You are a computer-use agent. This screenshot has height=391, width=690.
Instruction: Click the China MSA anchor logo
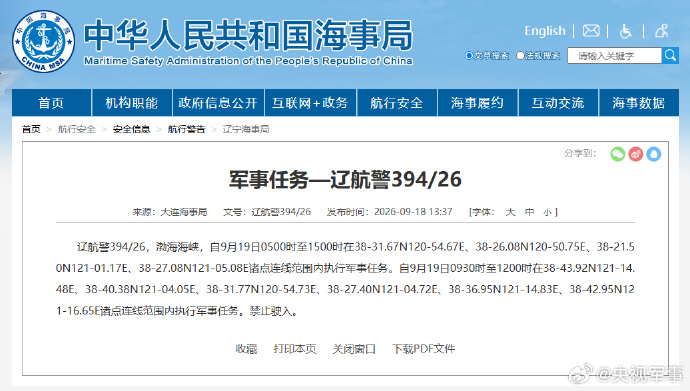(44, 41)
